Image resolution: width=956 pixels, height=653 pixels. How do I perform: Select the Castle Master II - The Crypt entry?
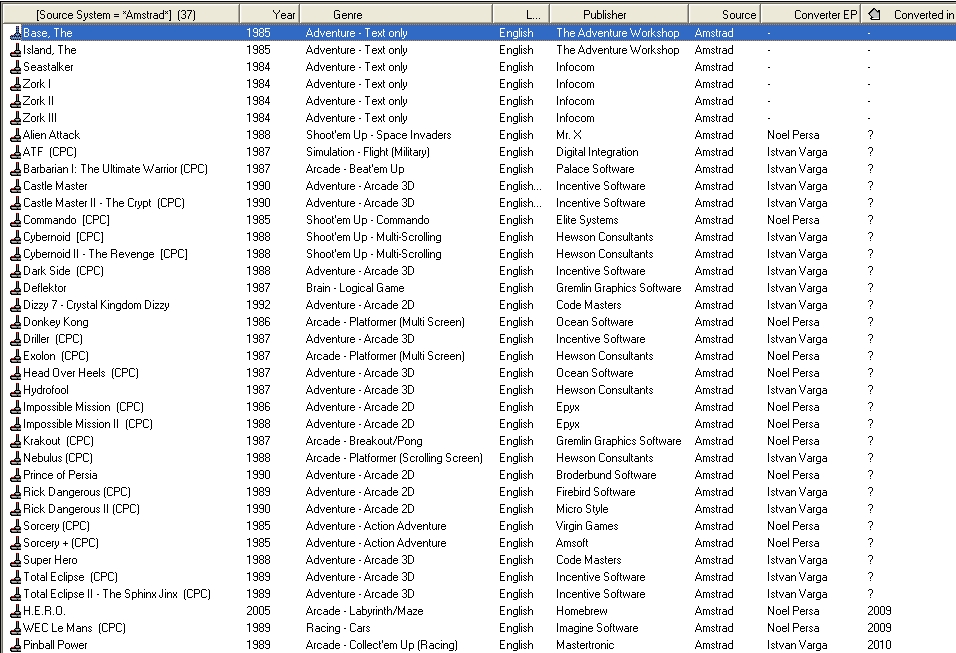tap(104, 203)
